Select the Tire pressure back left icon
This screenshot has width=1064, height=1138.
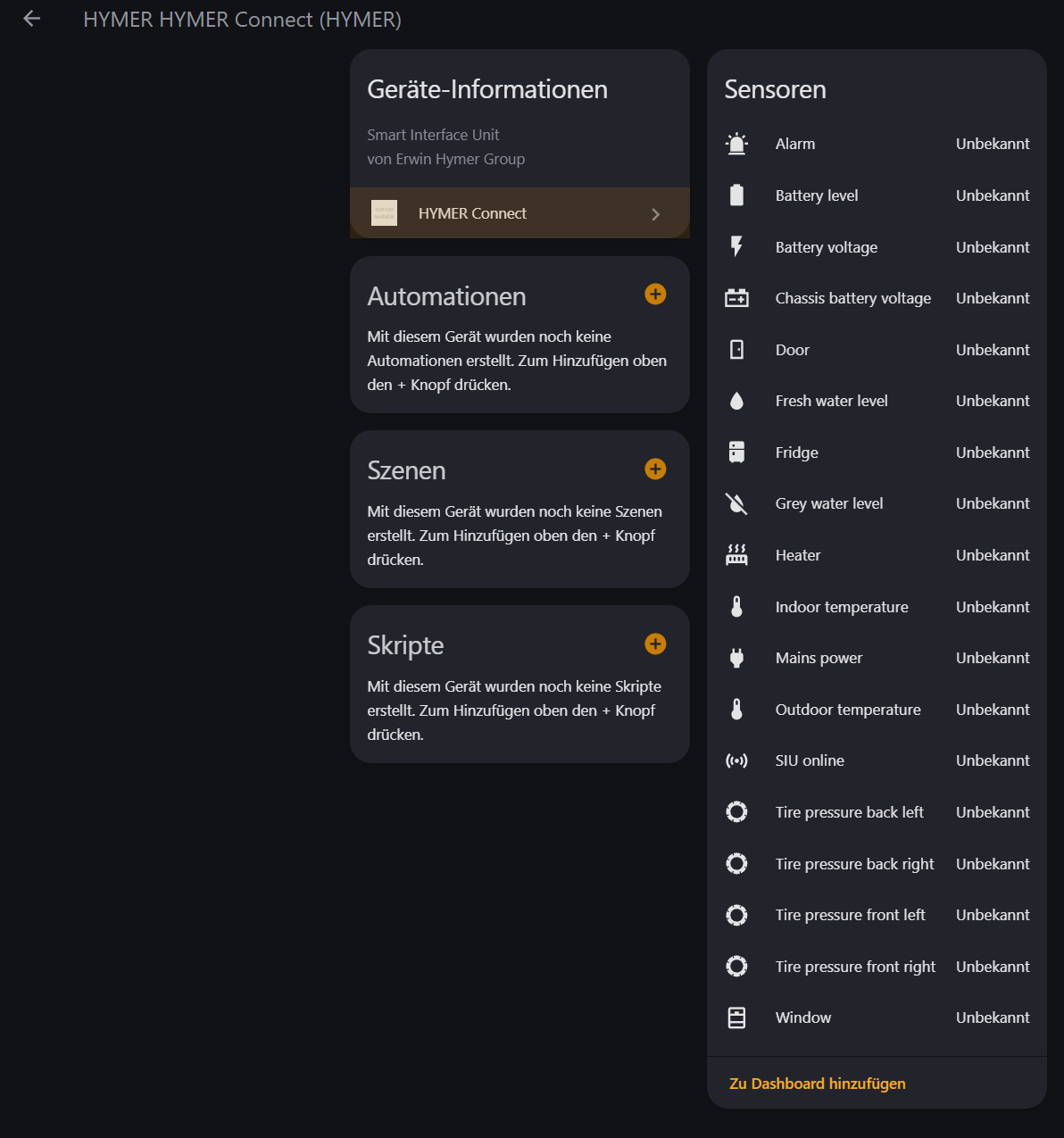[736, 811]
